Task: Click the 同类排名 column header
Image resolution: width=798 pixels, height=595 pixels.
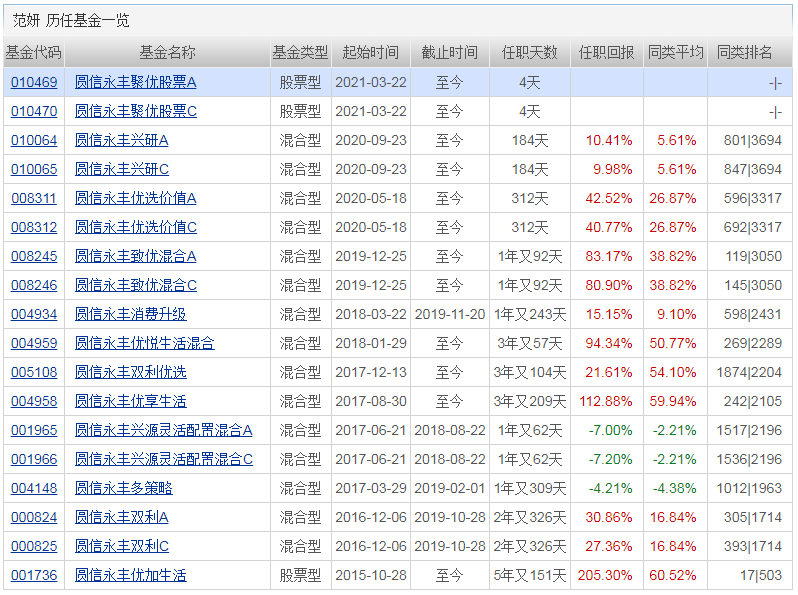Action: pyautogui.click(x=745, y=52)
